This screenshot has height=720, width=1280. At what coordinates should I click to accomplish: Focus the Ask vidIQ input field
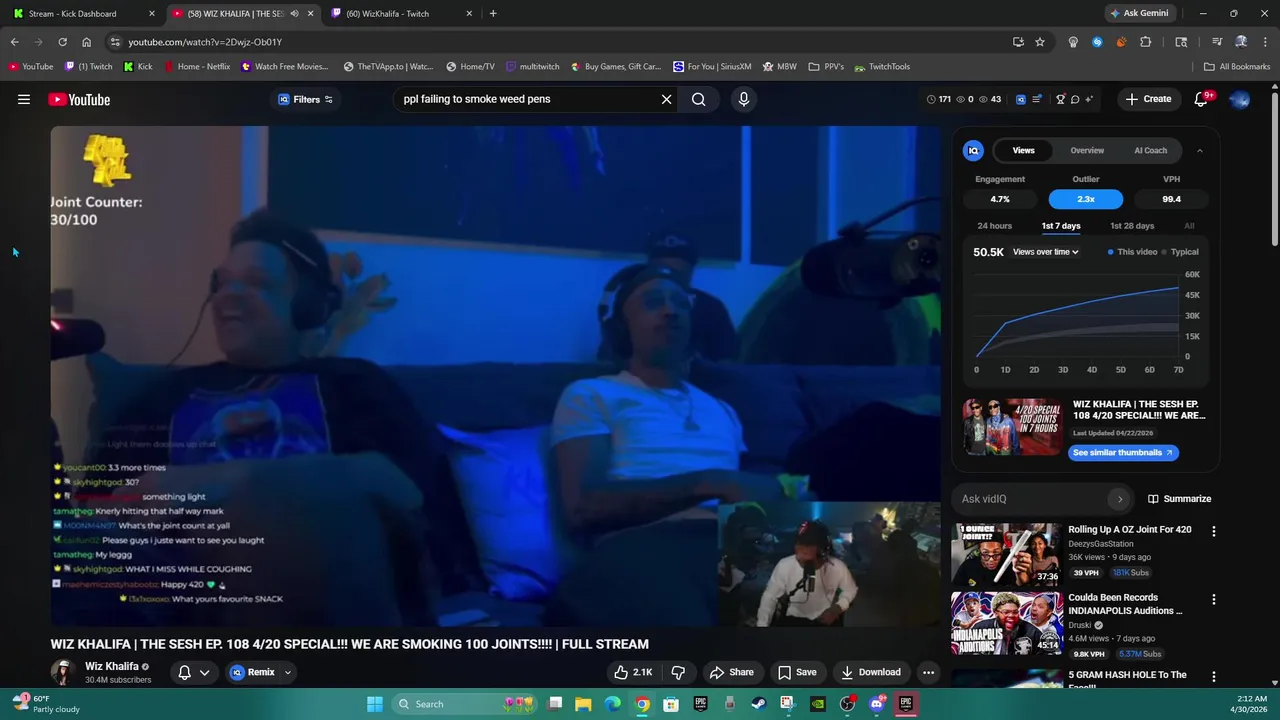pos(1034,499)
